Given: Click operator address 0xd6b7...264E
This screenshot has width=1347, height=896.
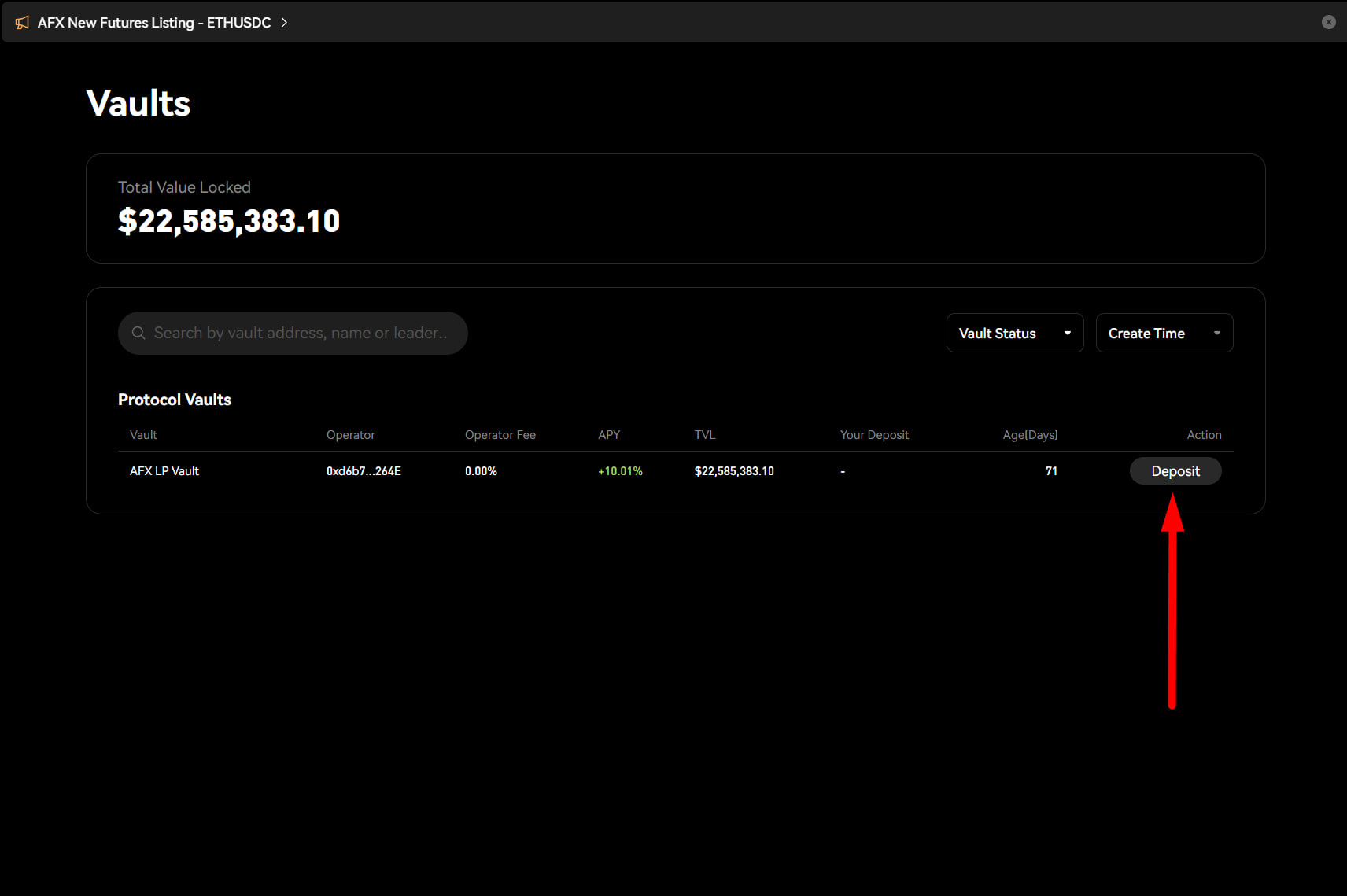Looking at the screenshot, I should (364, 471).
